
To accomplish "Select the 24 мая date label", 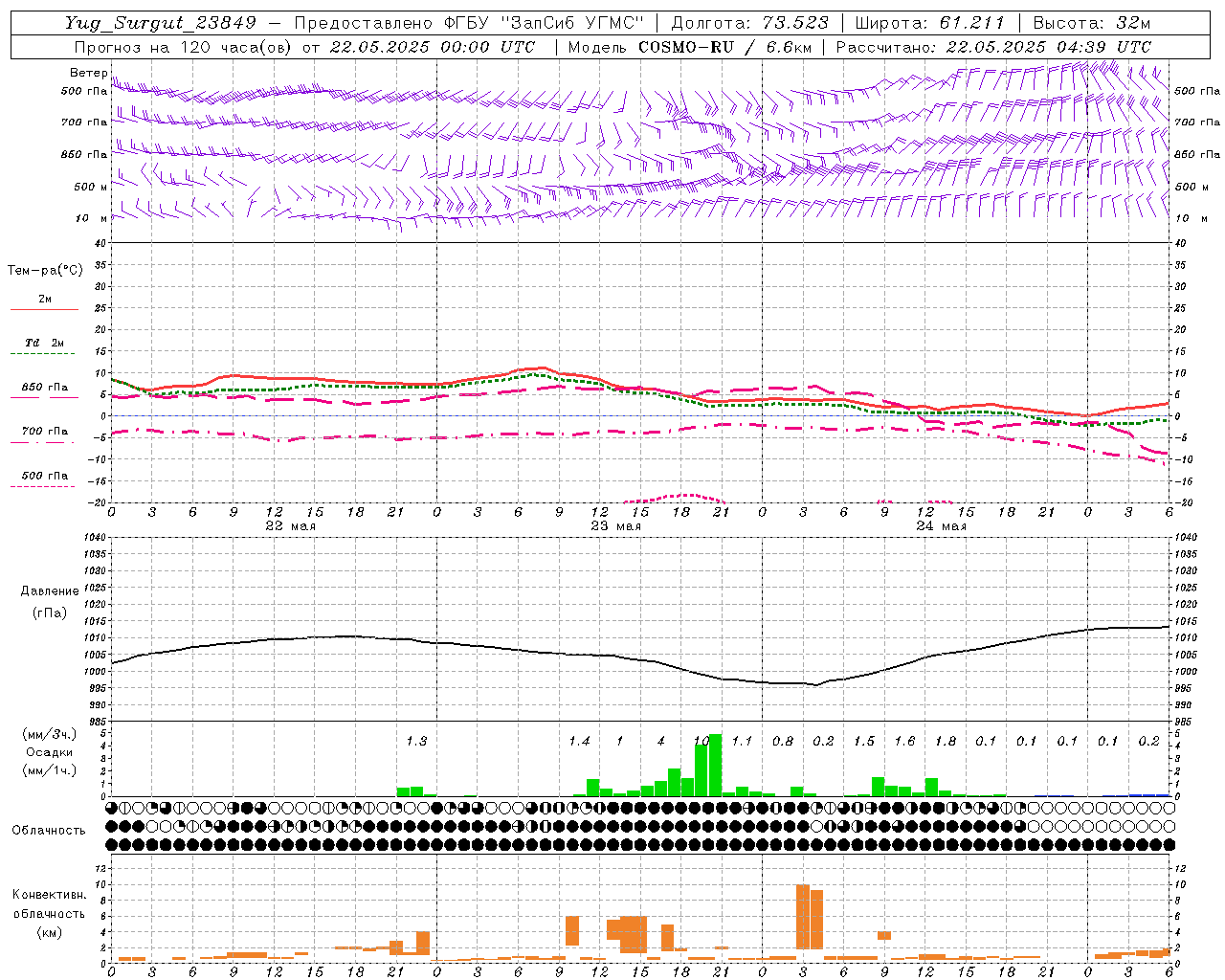I will tap(942, 526).
